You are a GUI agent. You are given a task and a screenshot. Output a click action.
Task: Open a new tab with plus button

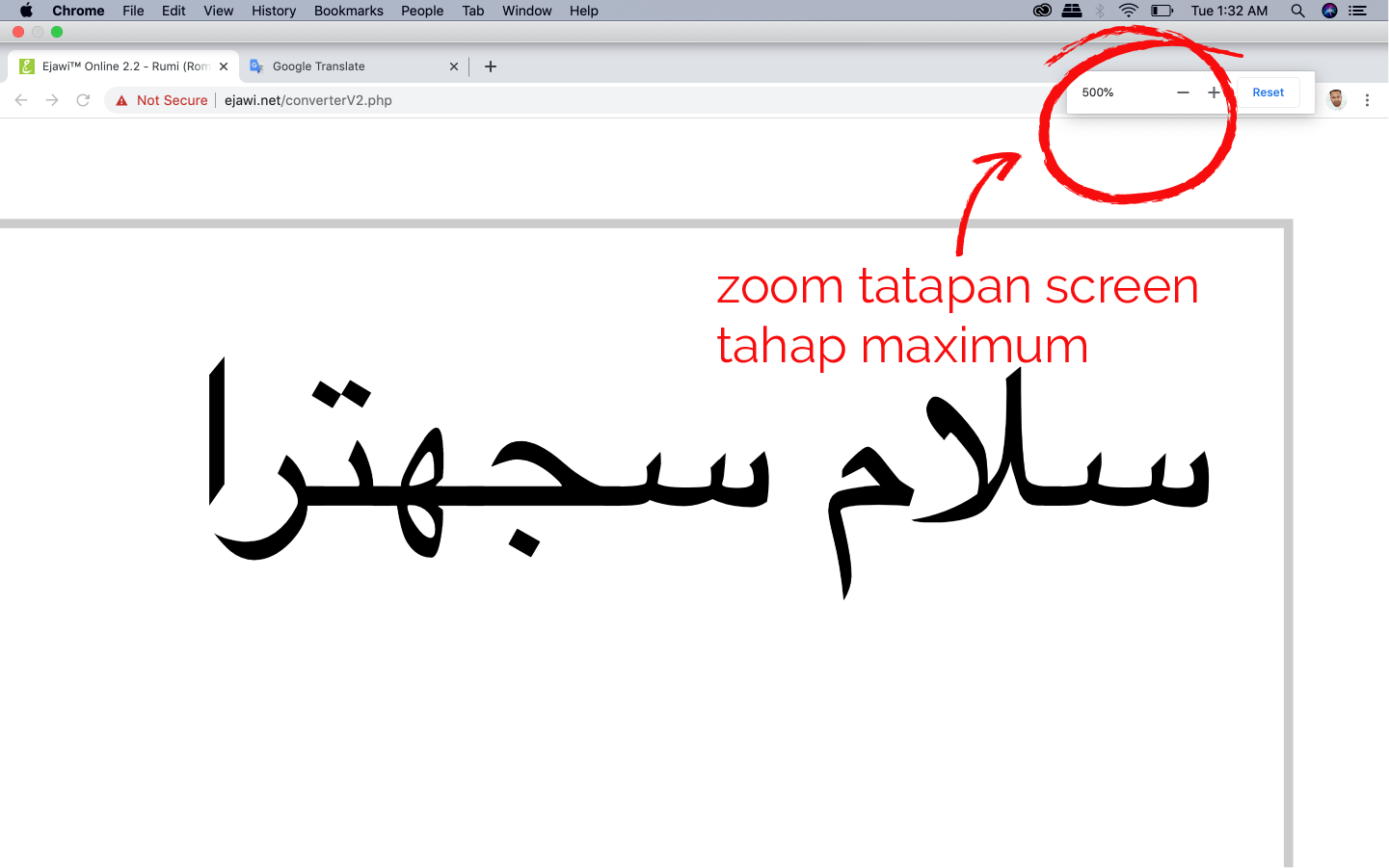tap(491, 66)
